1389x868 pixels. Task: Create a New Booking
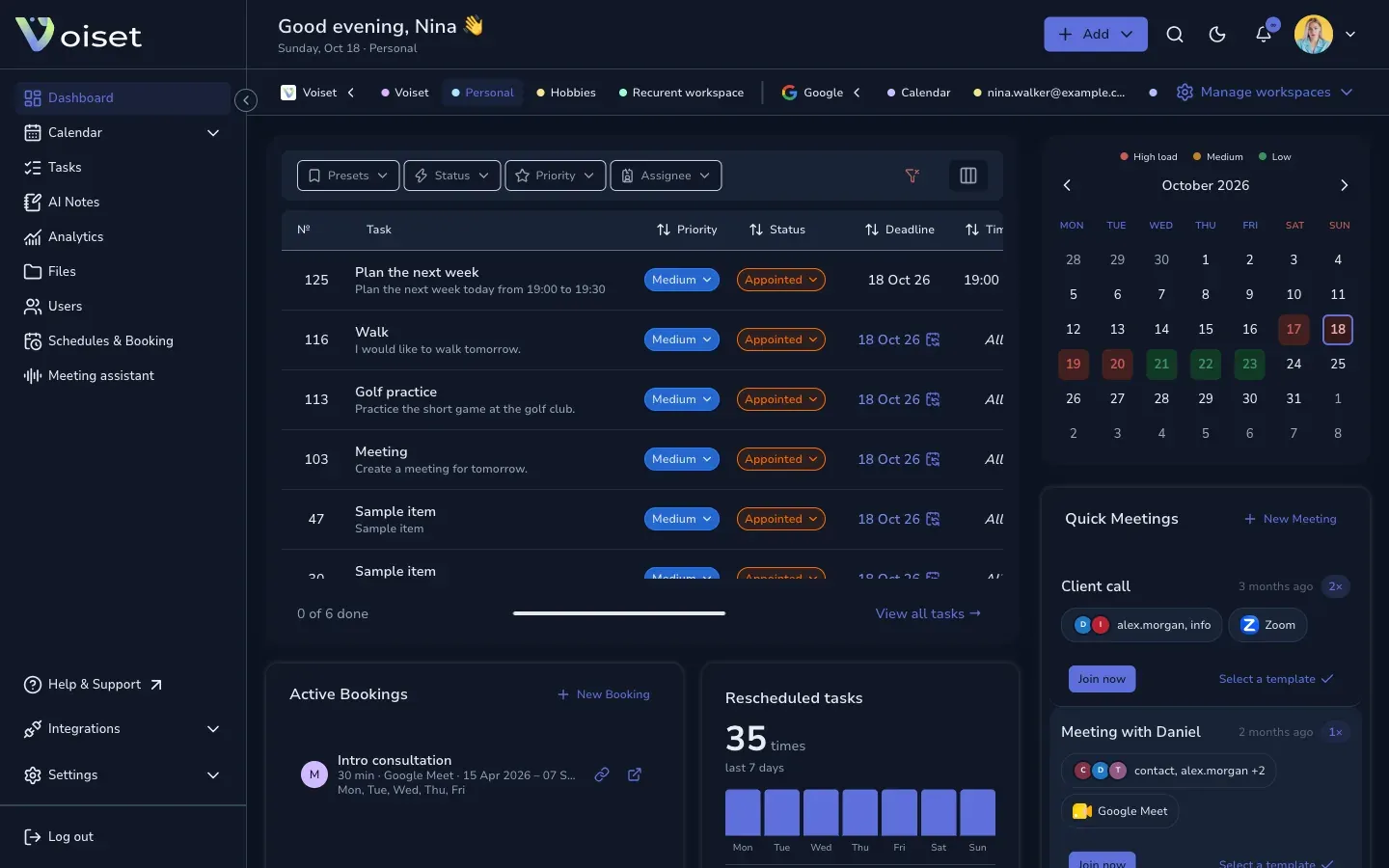(x=604, y=694)
